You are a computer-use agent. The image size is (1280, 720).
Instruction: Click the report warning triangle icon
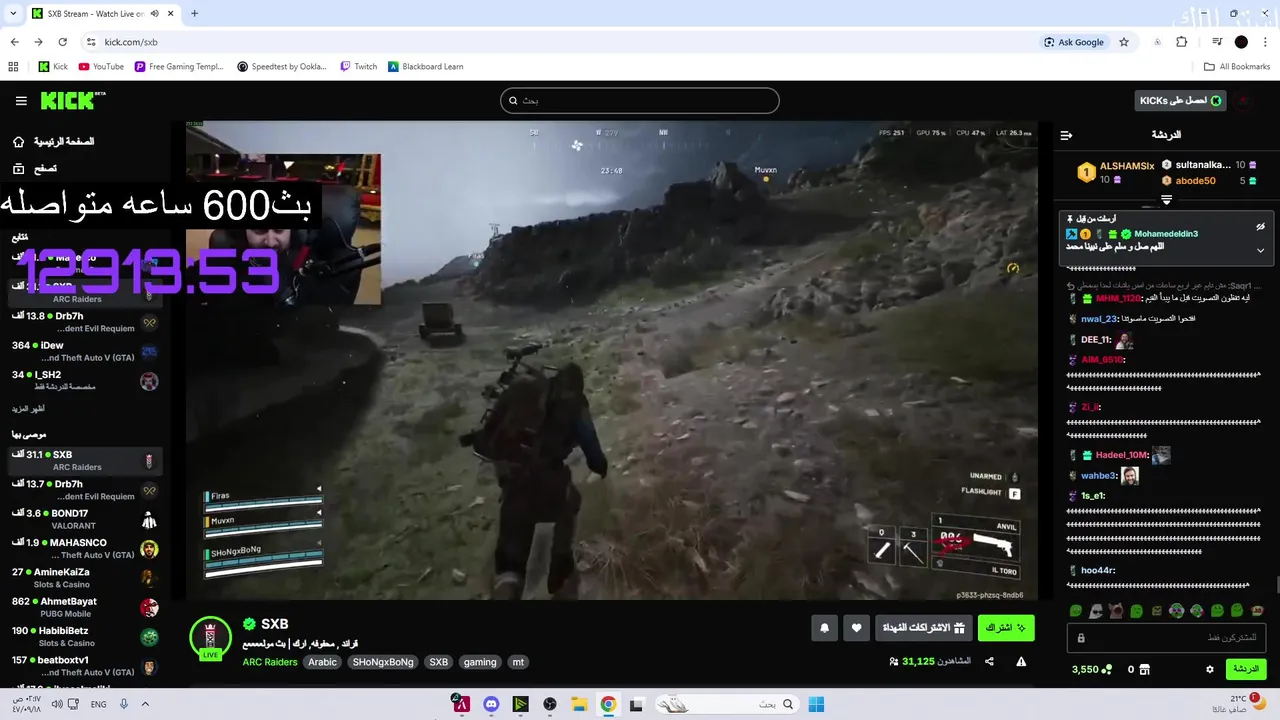point(1021,661)
